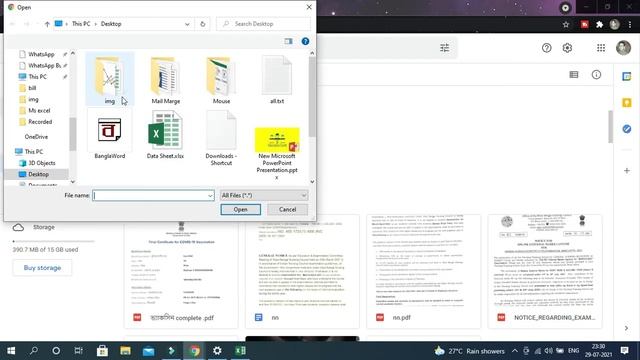Select the all.txt file

click(x=277, y=80)
